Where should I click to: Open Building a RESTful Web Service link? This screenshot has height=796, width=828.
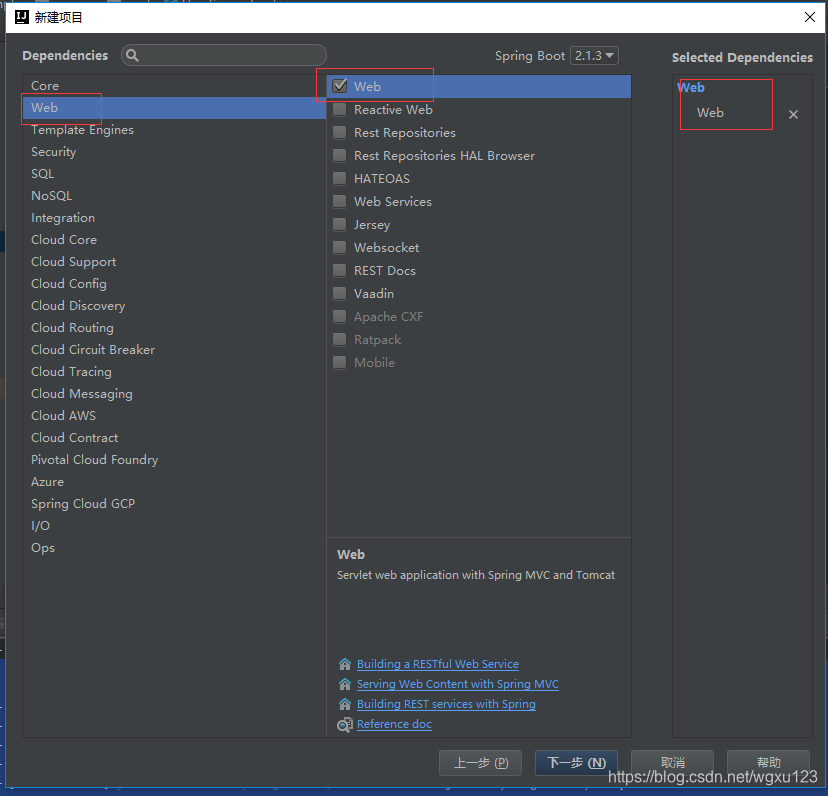438,664
